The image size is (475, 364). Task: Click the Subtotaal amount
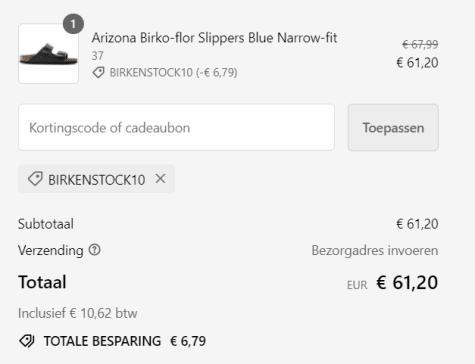point(417,224)
